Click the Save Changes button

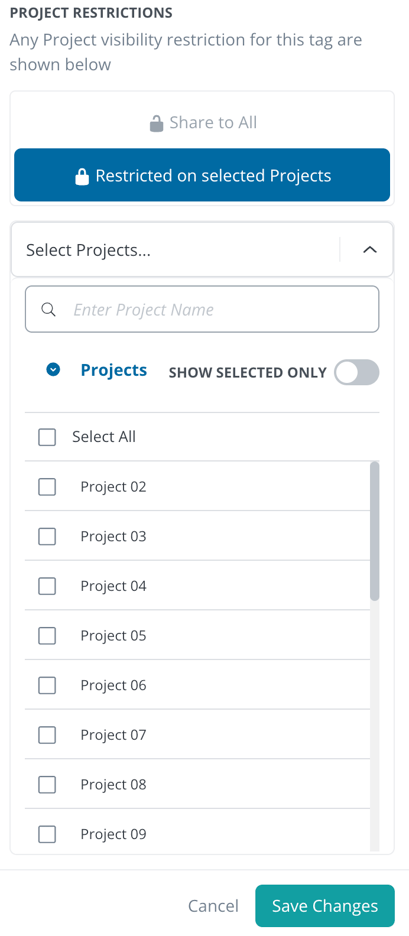coord(325,906)
